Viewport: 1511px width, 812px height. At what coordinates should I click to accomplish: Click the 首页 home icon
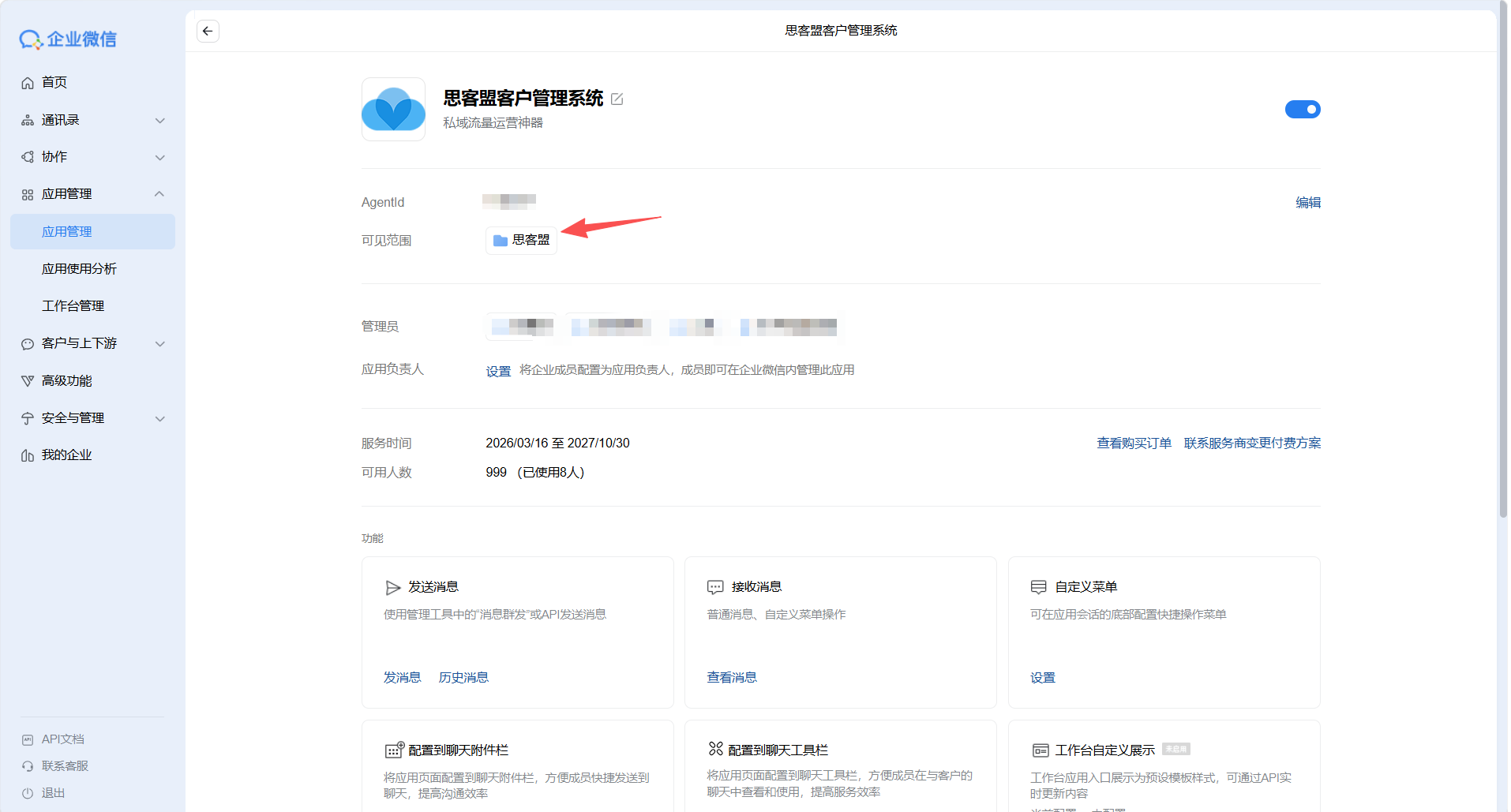pyautogui.click(x=28, y=83)
